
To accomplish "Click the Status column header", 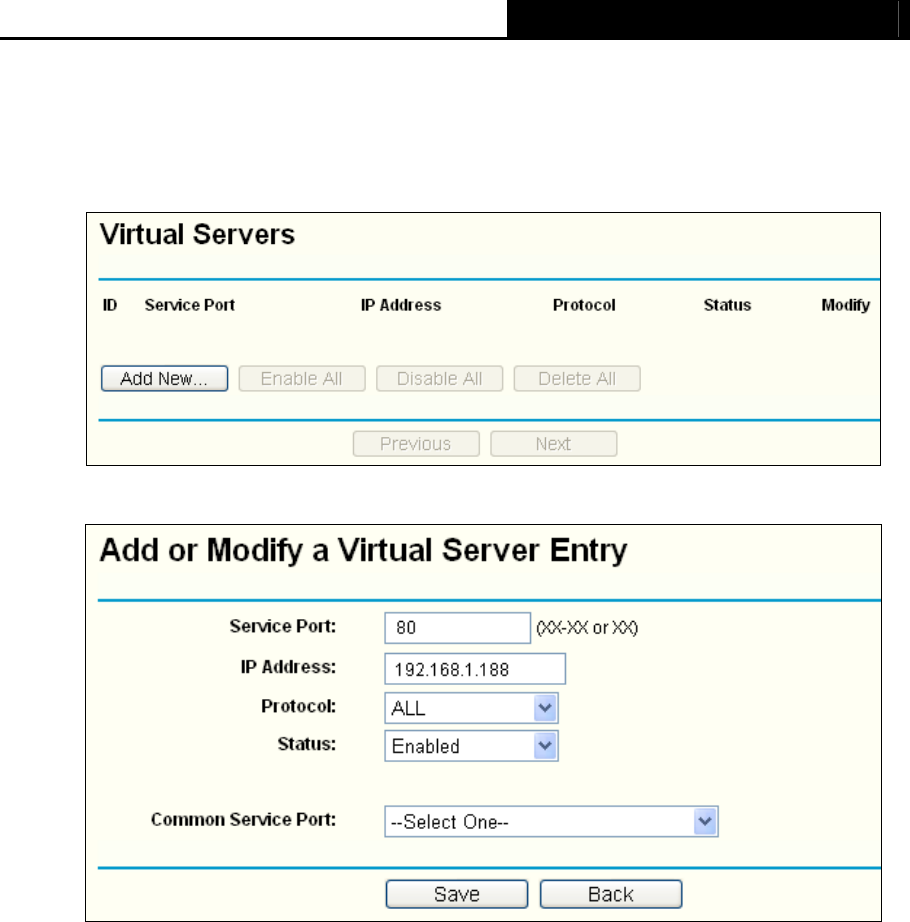I will click(727, 305).
